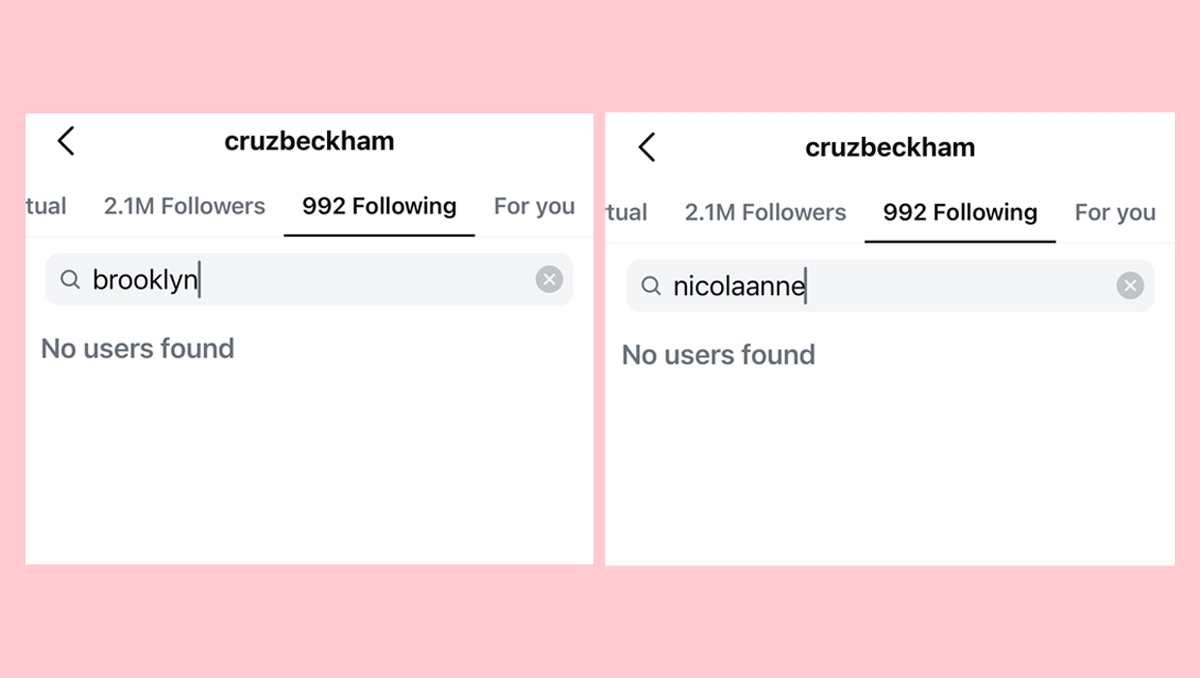This screenshot has height=678, width=1200.
Task: Click the No users found message on the right
Action: [x=718, y=354]
